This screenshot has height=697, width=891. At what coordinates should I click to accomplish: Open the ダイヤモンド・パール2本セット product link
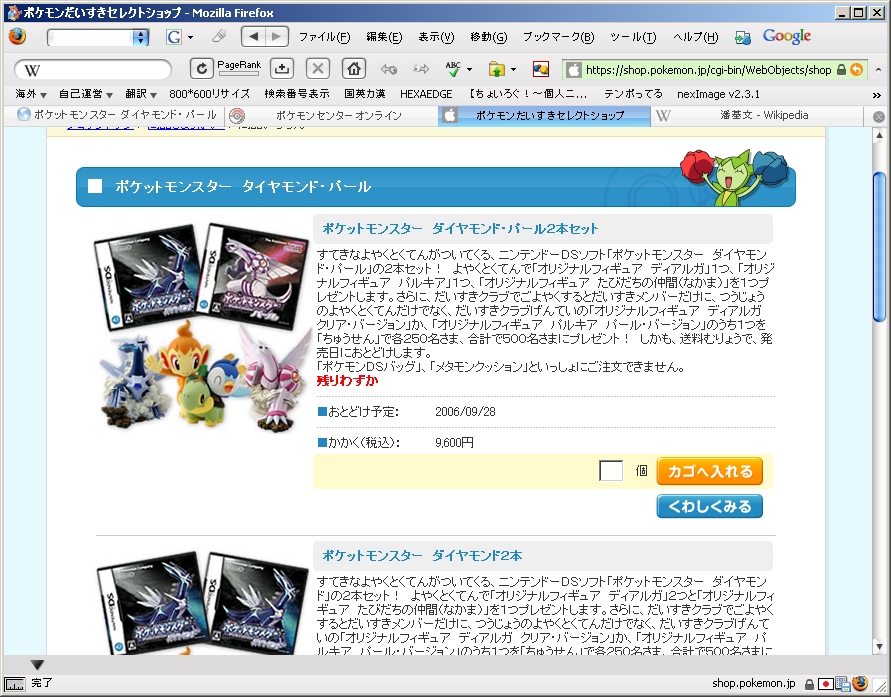coord(460,228)
